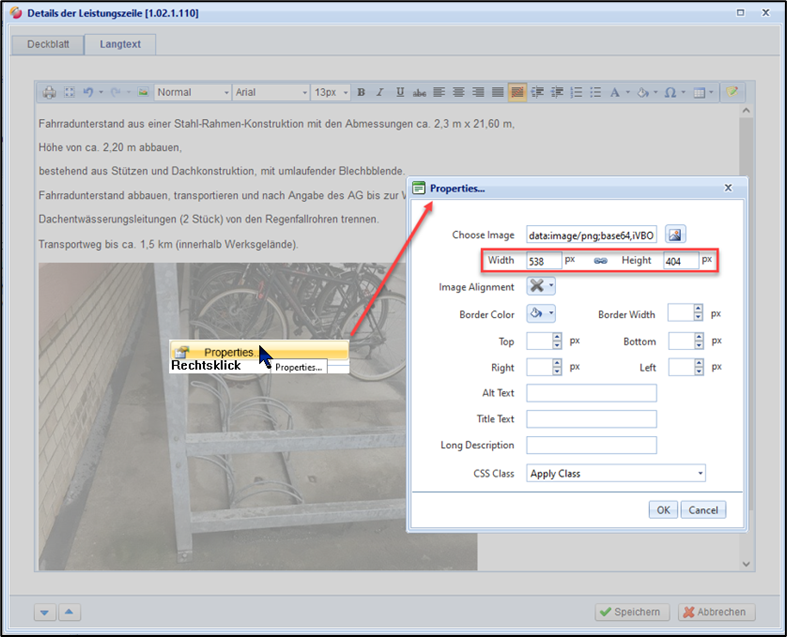Switch to the Deckblatt tab
Viewport: 787px width, 637px height.
click(x=48, y=45)
